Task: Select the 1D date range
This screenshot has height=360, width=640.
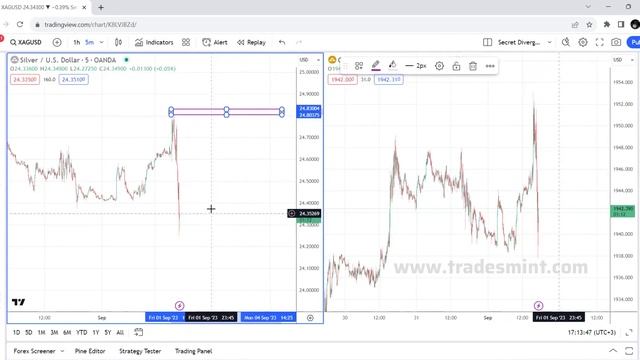Action: pyautogui.click(x=16, y=333)
